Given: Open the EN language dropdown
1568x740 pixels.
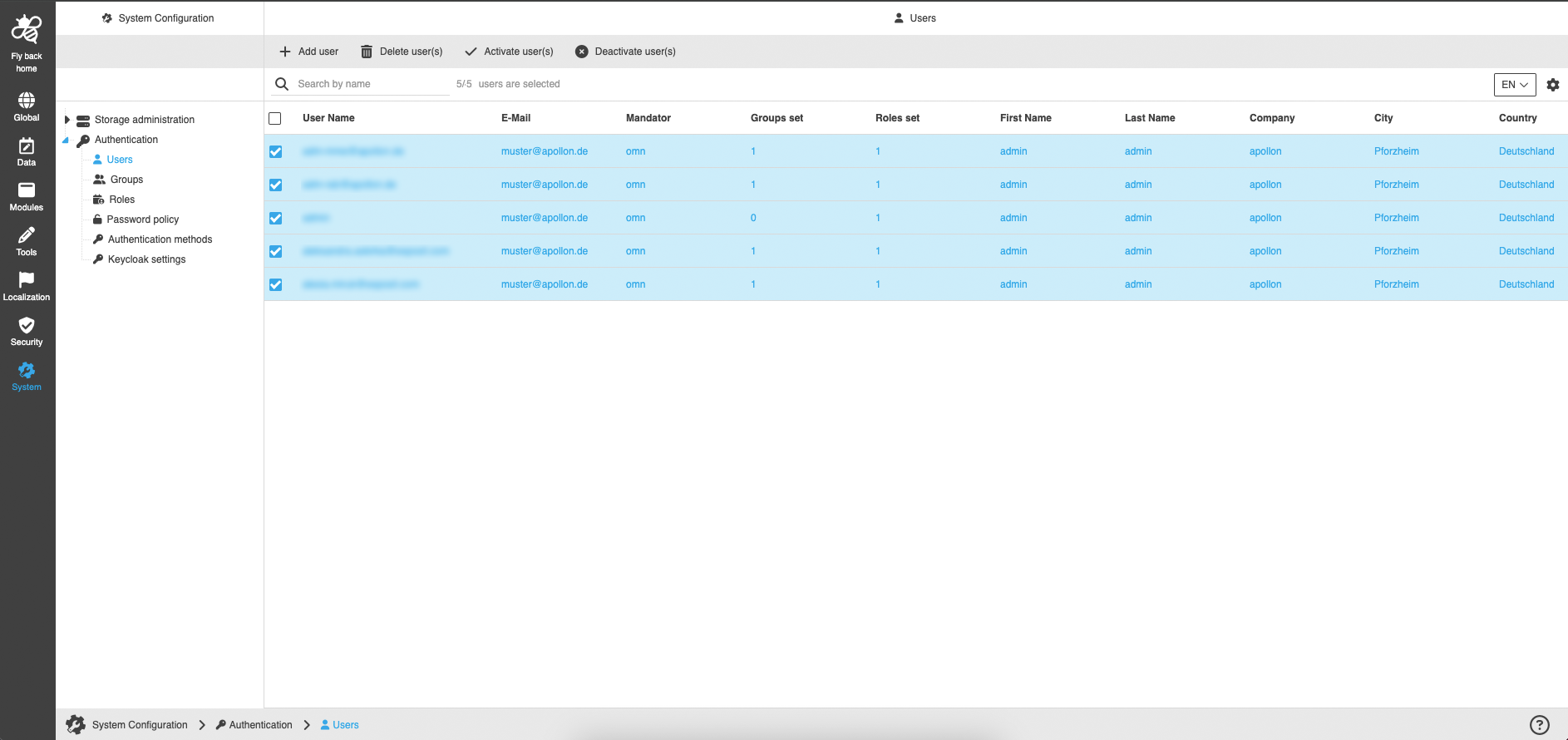Looking at the screenshot, I should (x=1514, y=85).
